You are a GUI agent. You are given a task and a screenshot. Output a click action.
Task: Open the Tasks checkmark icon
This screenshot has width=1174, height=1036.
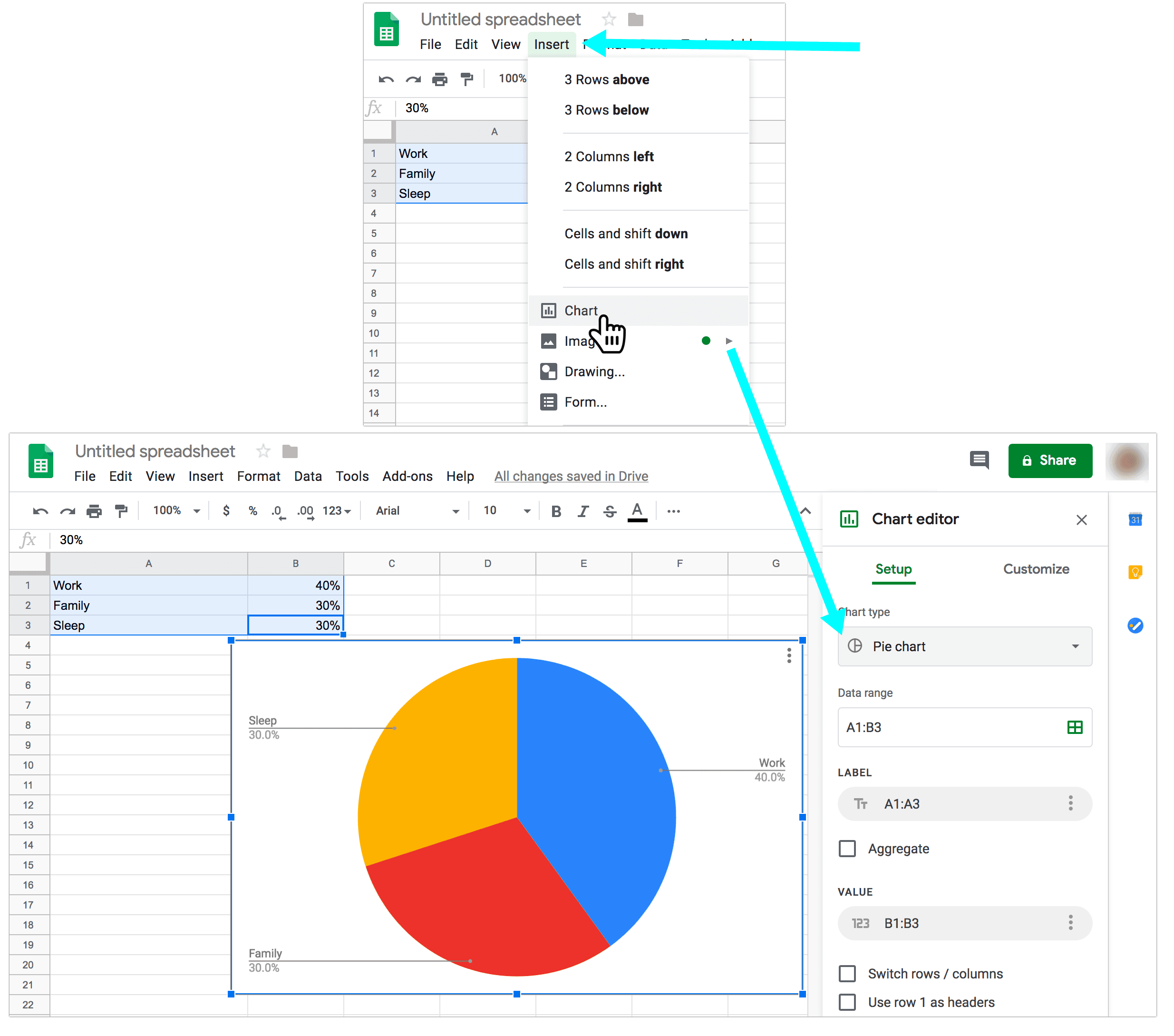(x=1135, y=625)
